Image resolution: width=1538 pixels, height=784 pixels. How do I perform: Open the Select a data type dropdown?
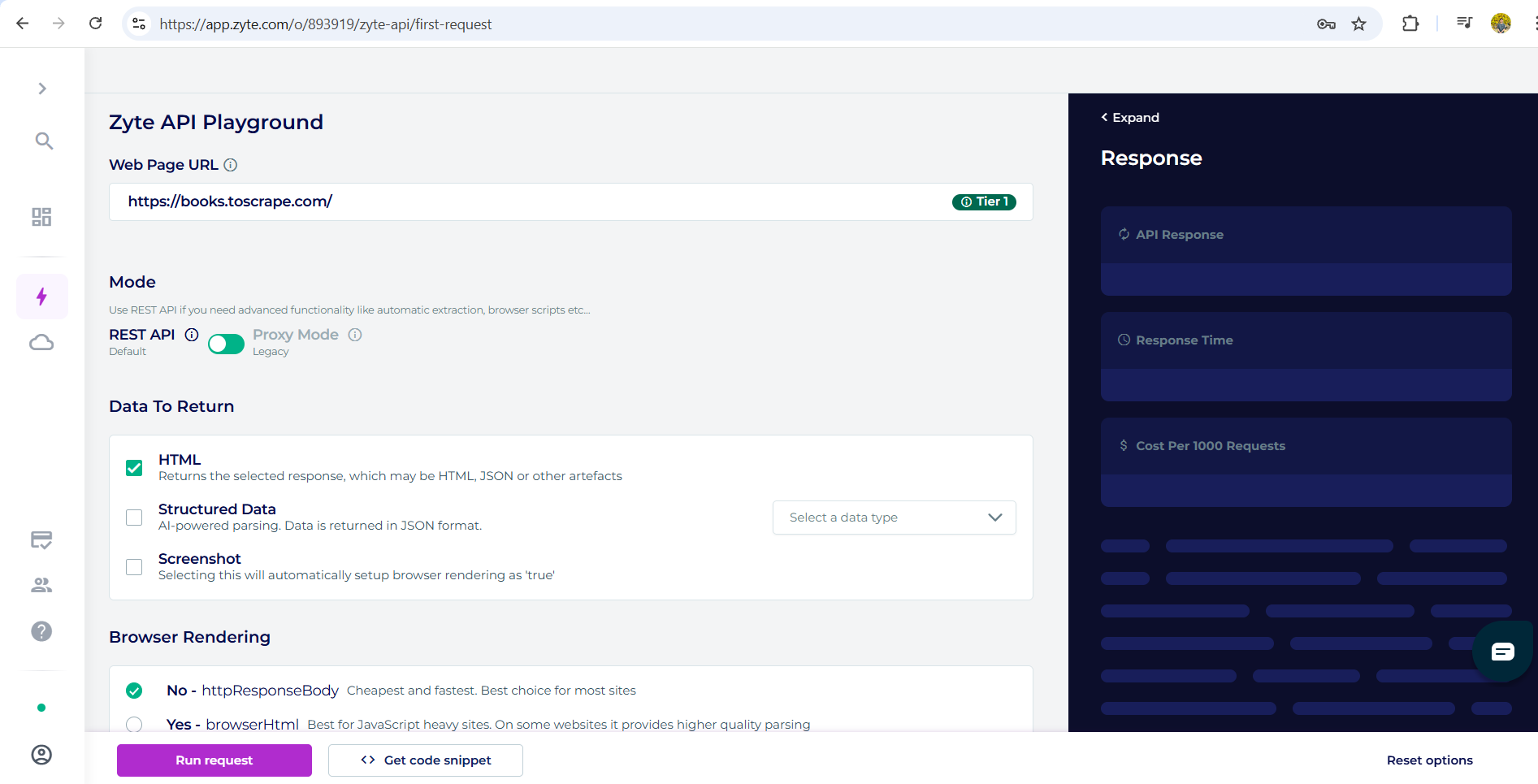point(894,518)
